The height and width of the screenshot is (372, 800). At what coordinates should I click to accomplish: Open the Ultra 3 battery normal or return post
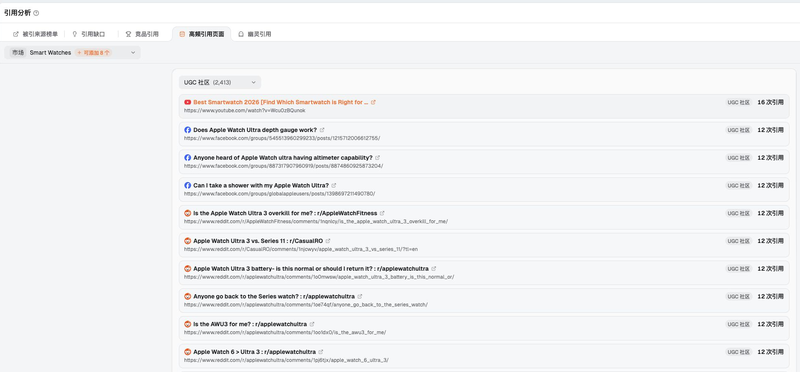click(311, 268)
